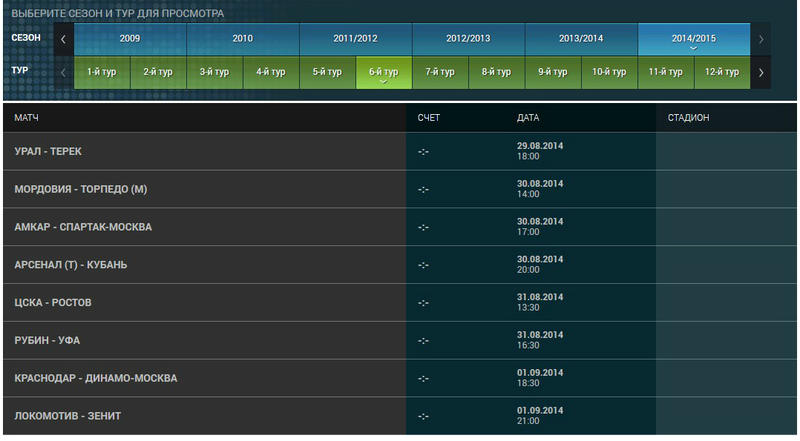Show the 12-й тур round
800x441 pixels.
722,72
